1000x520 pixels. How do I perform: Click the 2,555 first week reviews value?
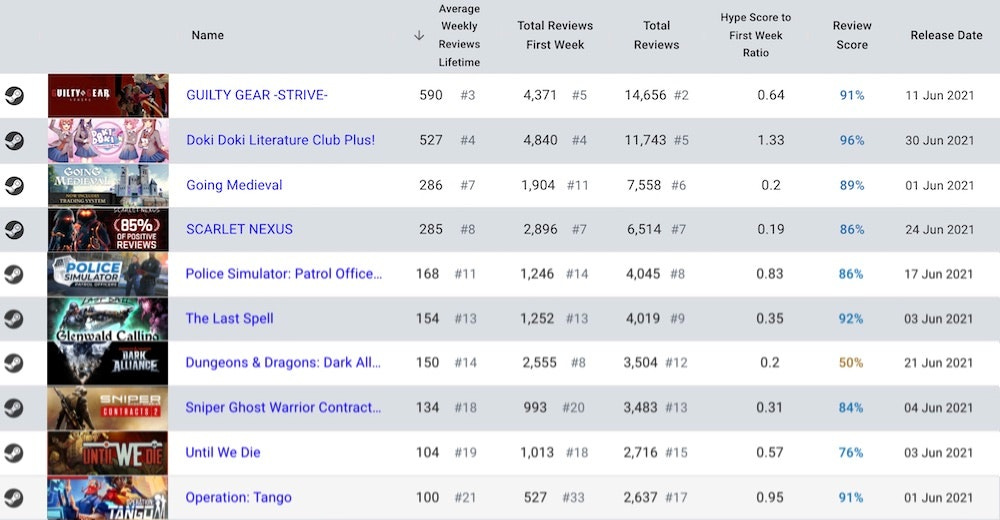(540, 362)
